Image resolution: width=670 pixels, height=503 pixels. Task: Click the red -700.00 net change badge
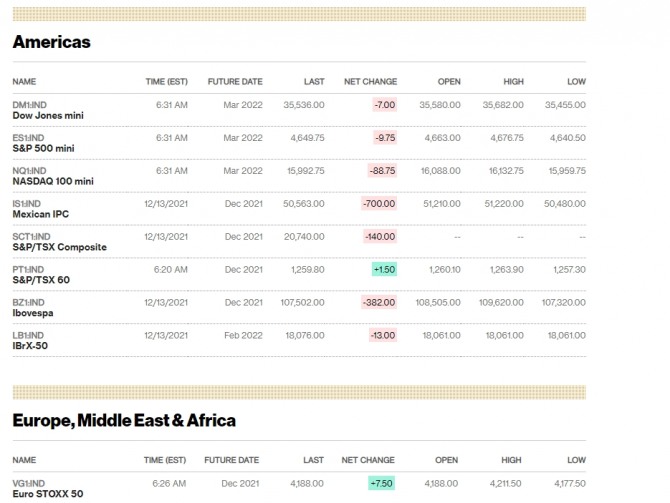click(x=378, y=203)
